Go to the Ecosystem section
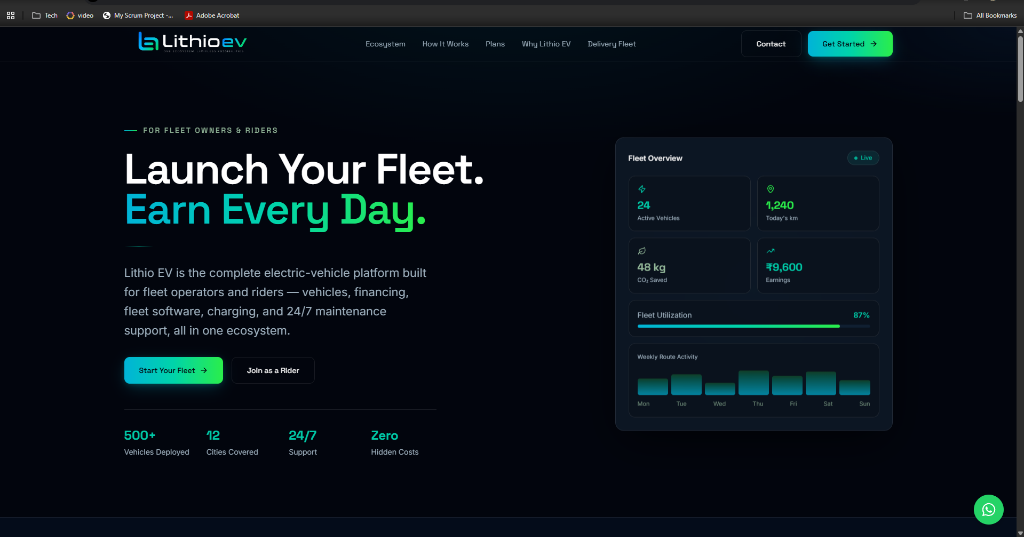This screenshot has width=1024, height=537. coord(385,44)
